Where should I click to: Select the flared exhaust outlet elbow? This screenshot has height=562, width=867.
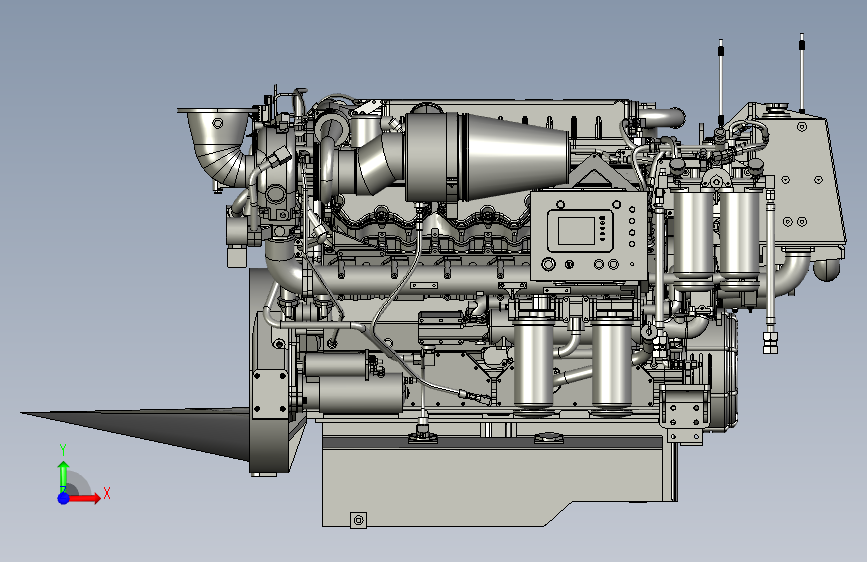pyautogui.click(x=218, y=147)
